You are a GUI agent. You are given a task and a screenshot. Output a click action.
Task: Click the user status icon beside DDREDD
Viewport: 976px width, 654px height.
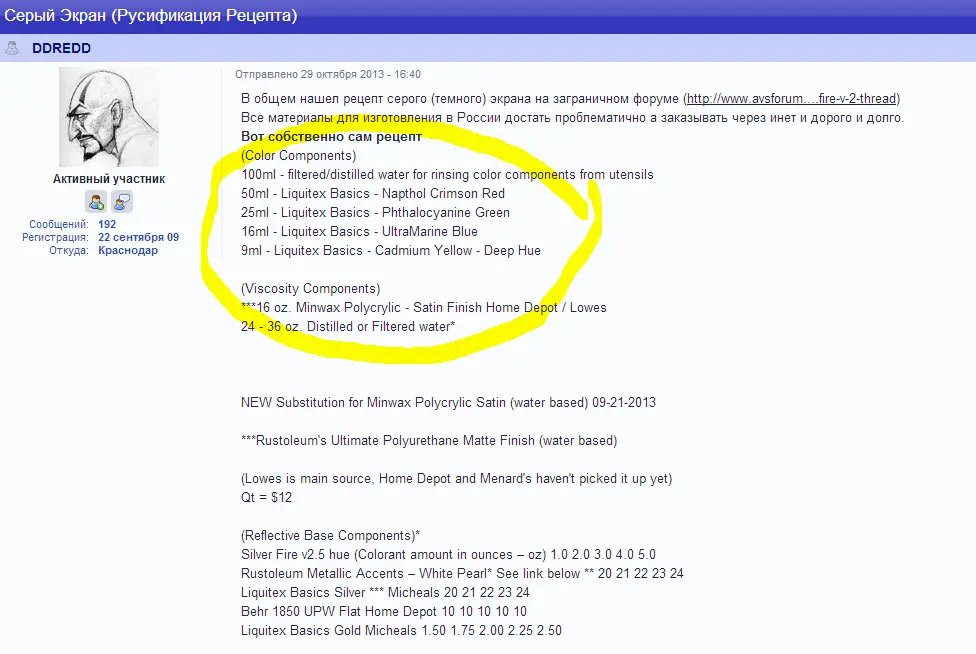pyautogui.click(x=12, y=48)
